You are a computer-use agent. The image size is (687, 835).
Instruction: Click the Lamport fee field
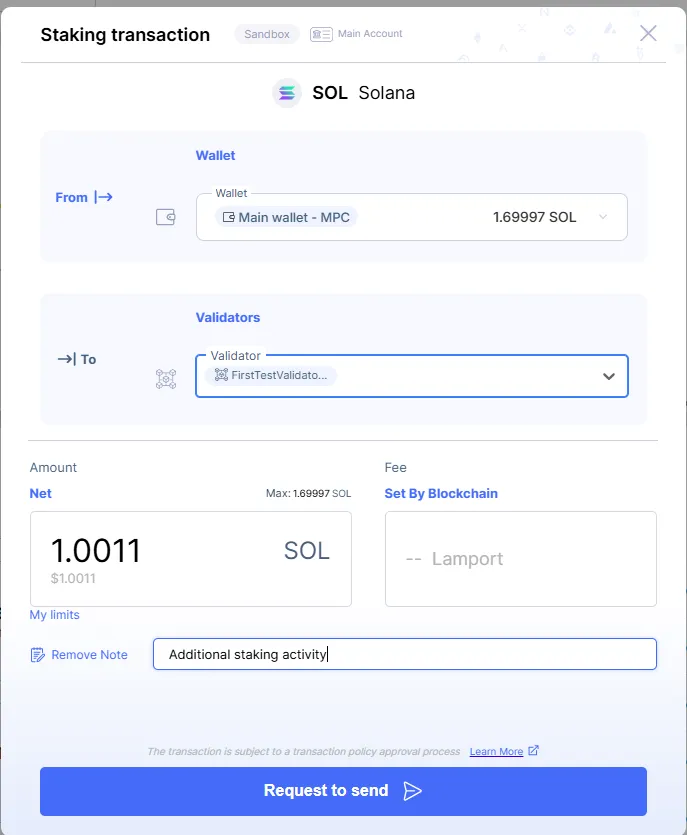click(x=521, y=559)
